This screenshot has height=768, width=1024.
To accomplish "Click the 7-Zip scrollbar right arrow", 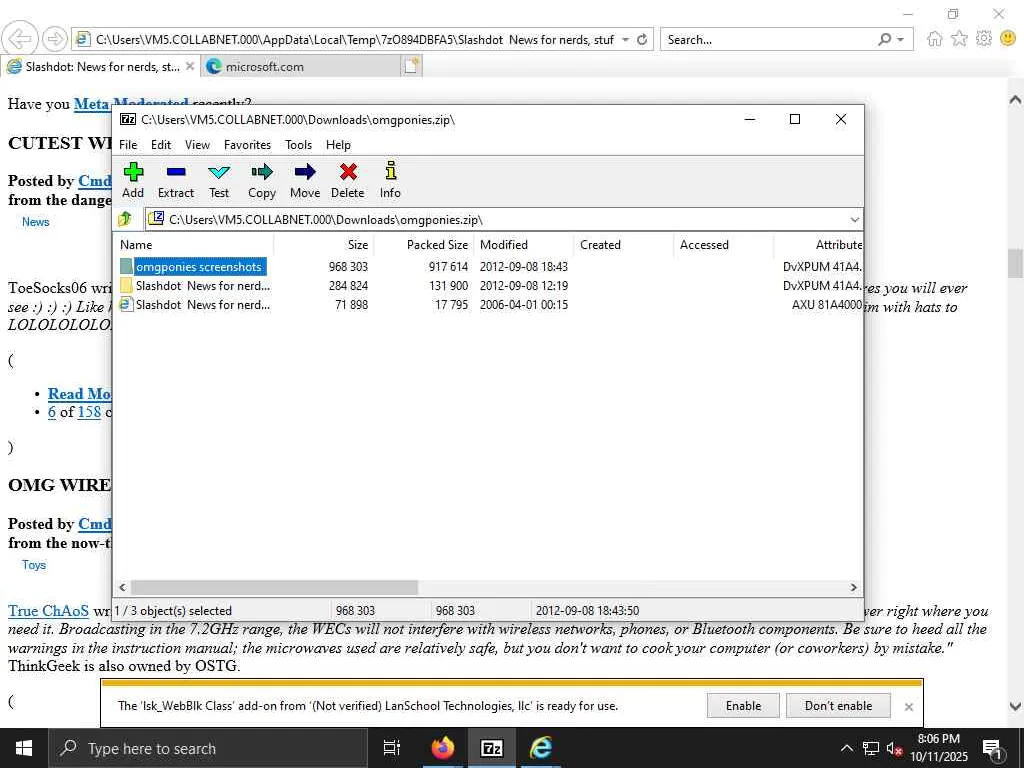I will 854,587.
